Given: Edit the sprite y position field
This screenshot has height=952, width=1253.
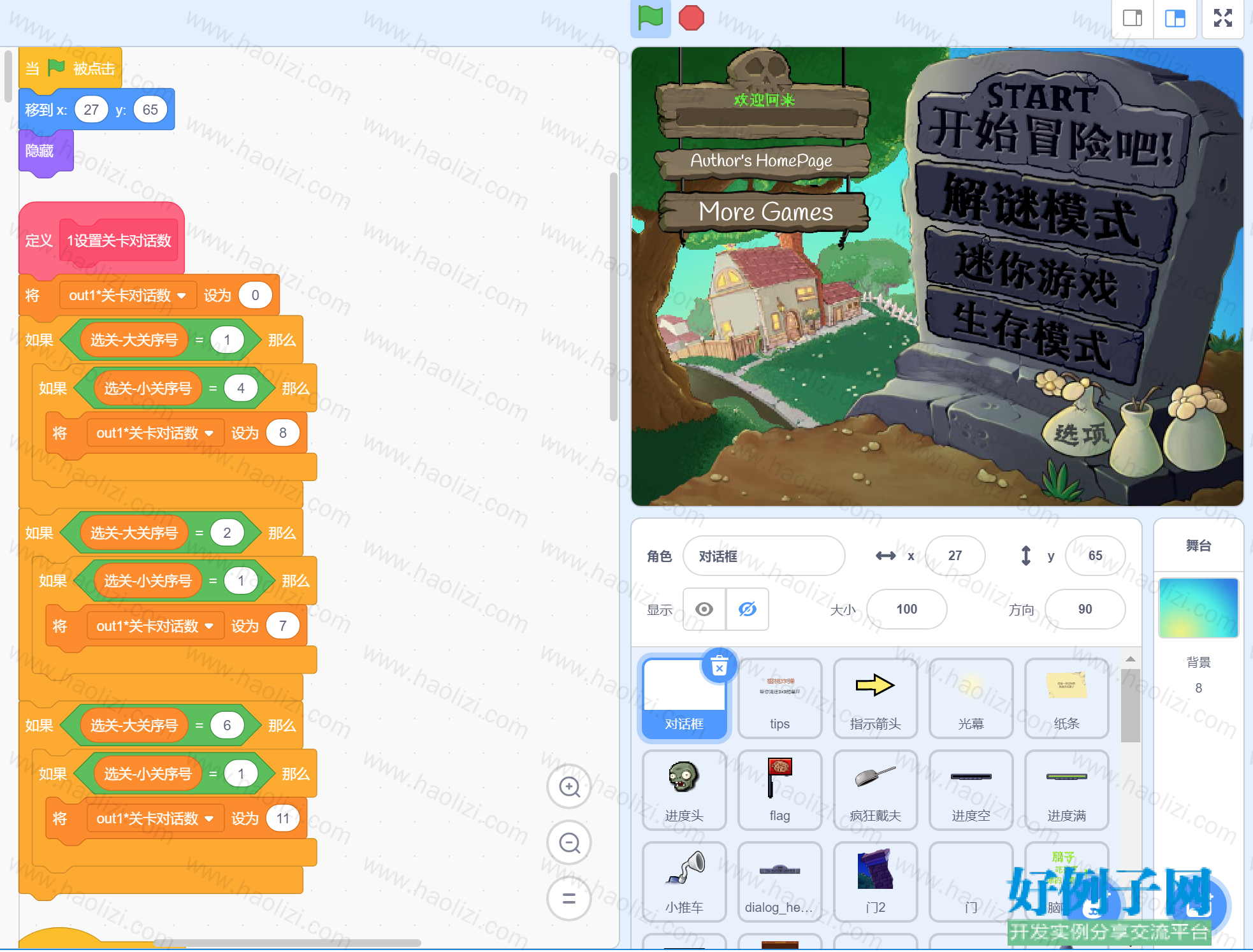Looking at the screenshot, I should 1095,556.
